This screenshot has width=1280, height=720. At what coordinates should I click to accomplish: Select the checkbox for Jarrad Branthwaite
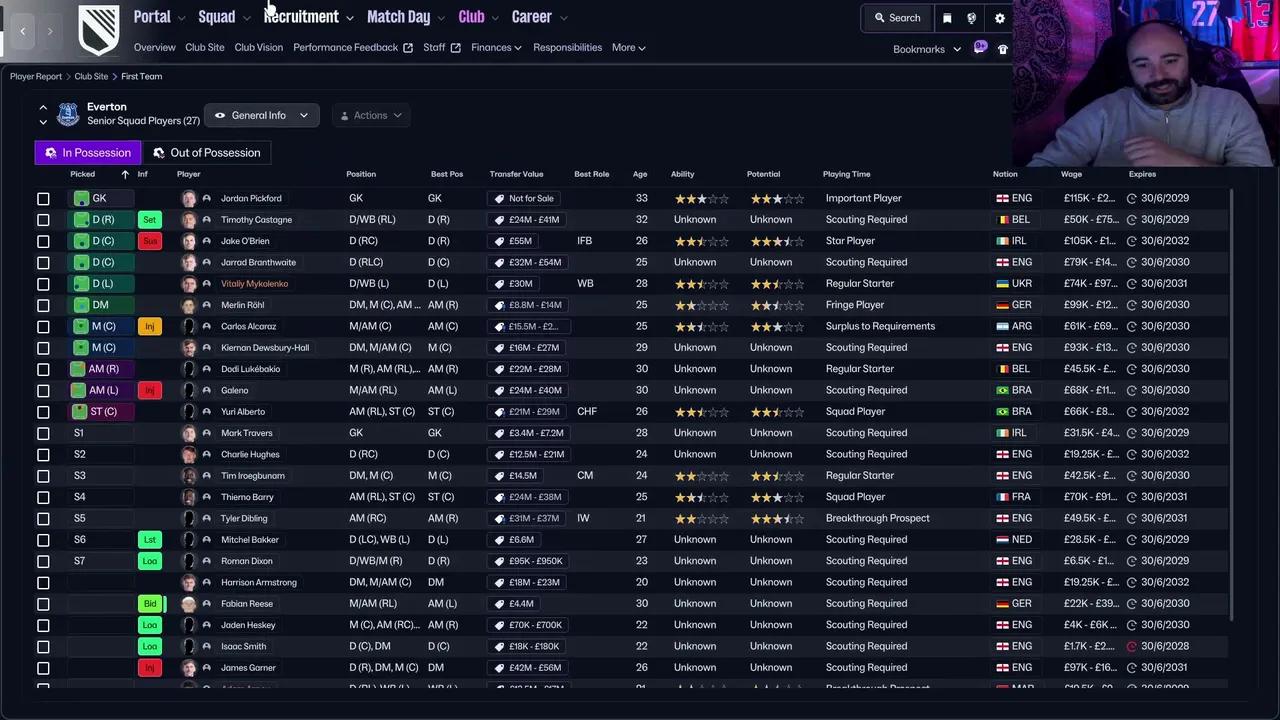[43, 263]
